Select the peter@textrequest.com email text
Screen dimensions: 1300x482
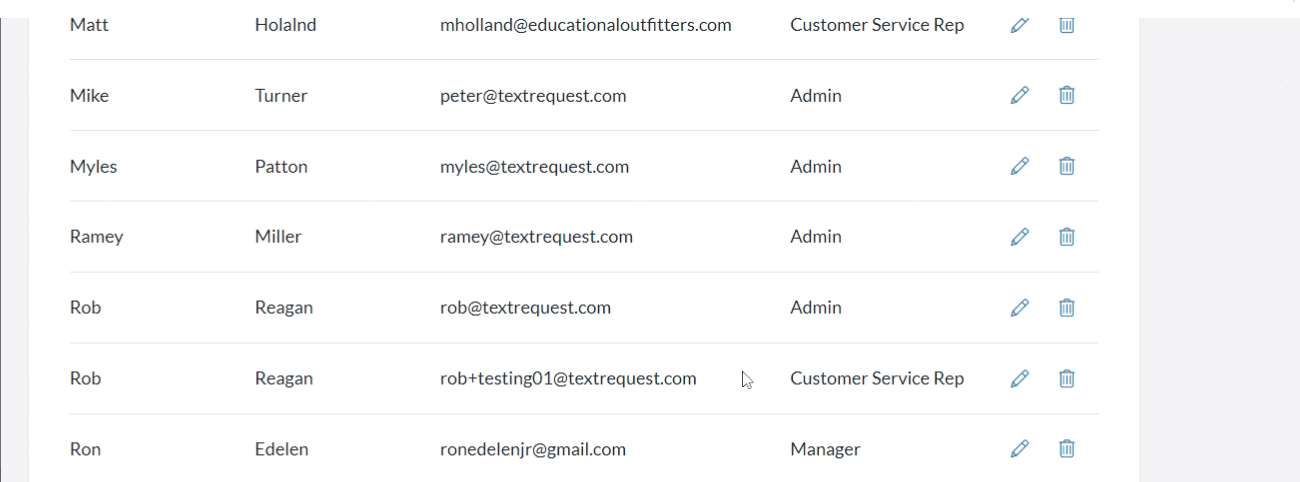533,96
